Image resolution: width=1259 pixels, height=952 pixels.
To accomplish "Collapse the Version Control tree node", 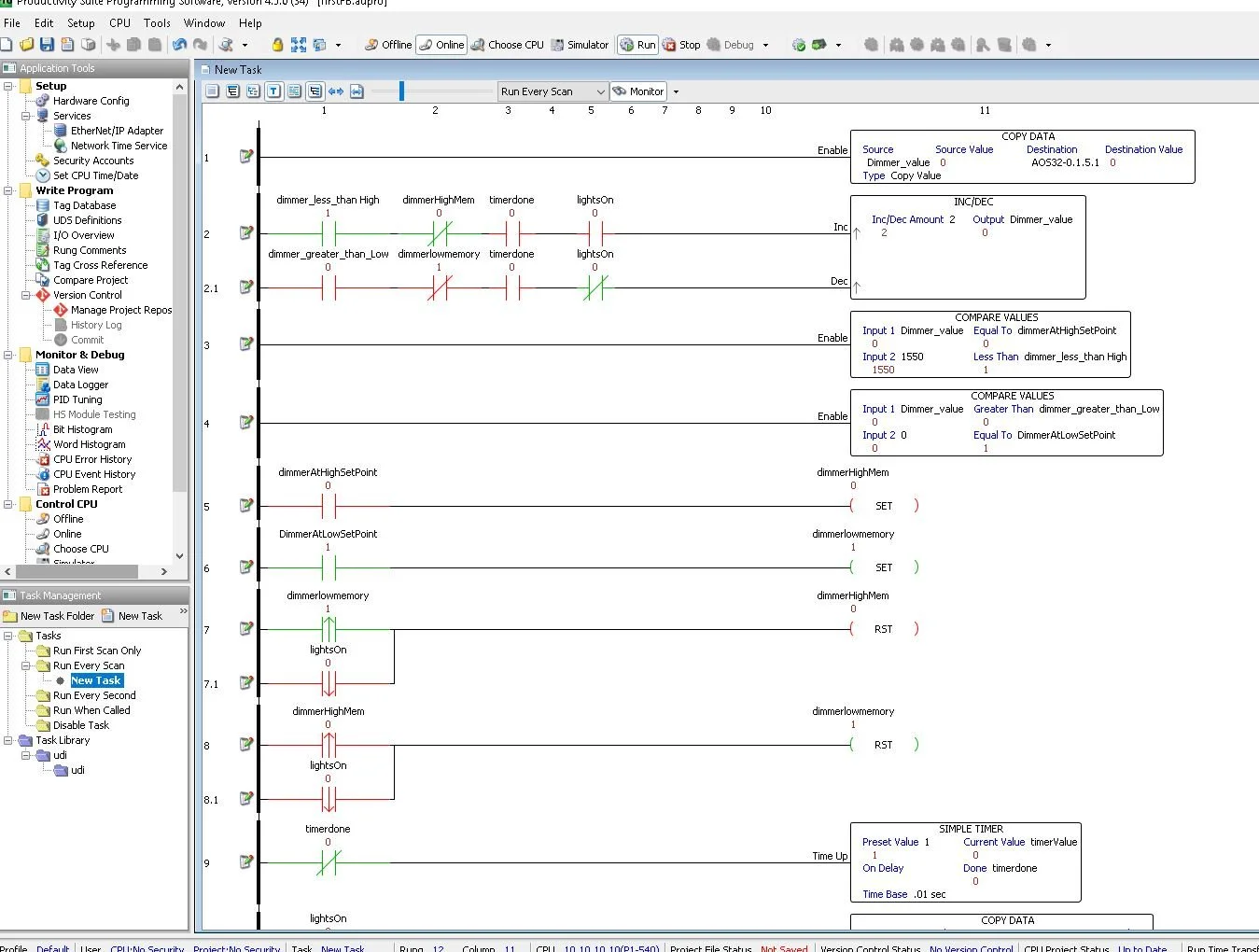I will [x=26, y=295].
